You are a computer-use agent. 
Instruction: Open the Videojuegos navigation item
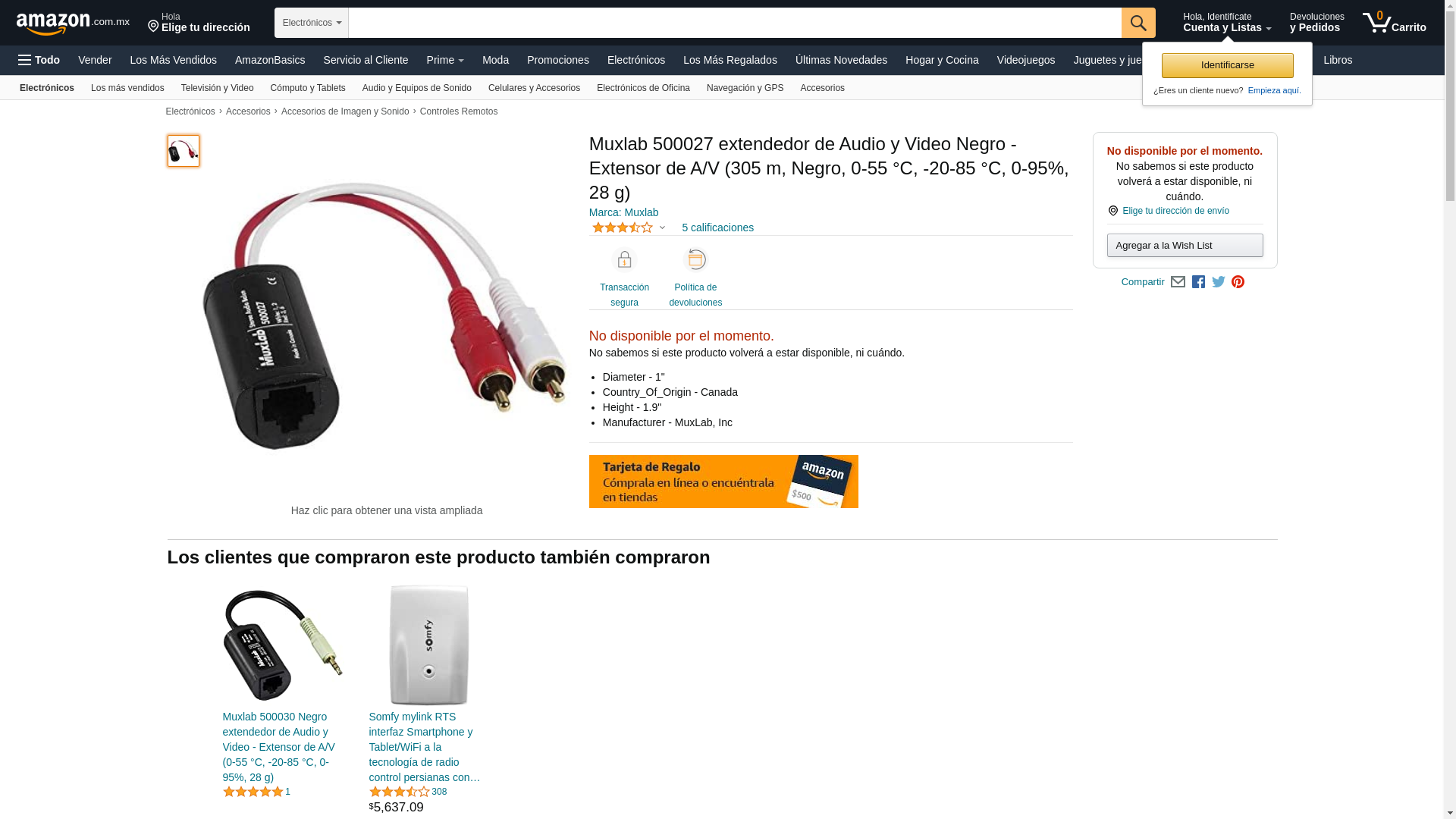pyautogui.click(x=1025, y=60)
